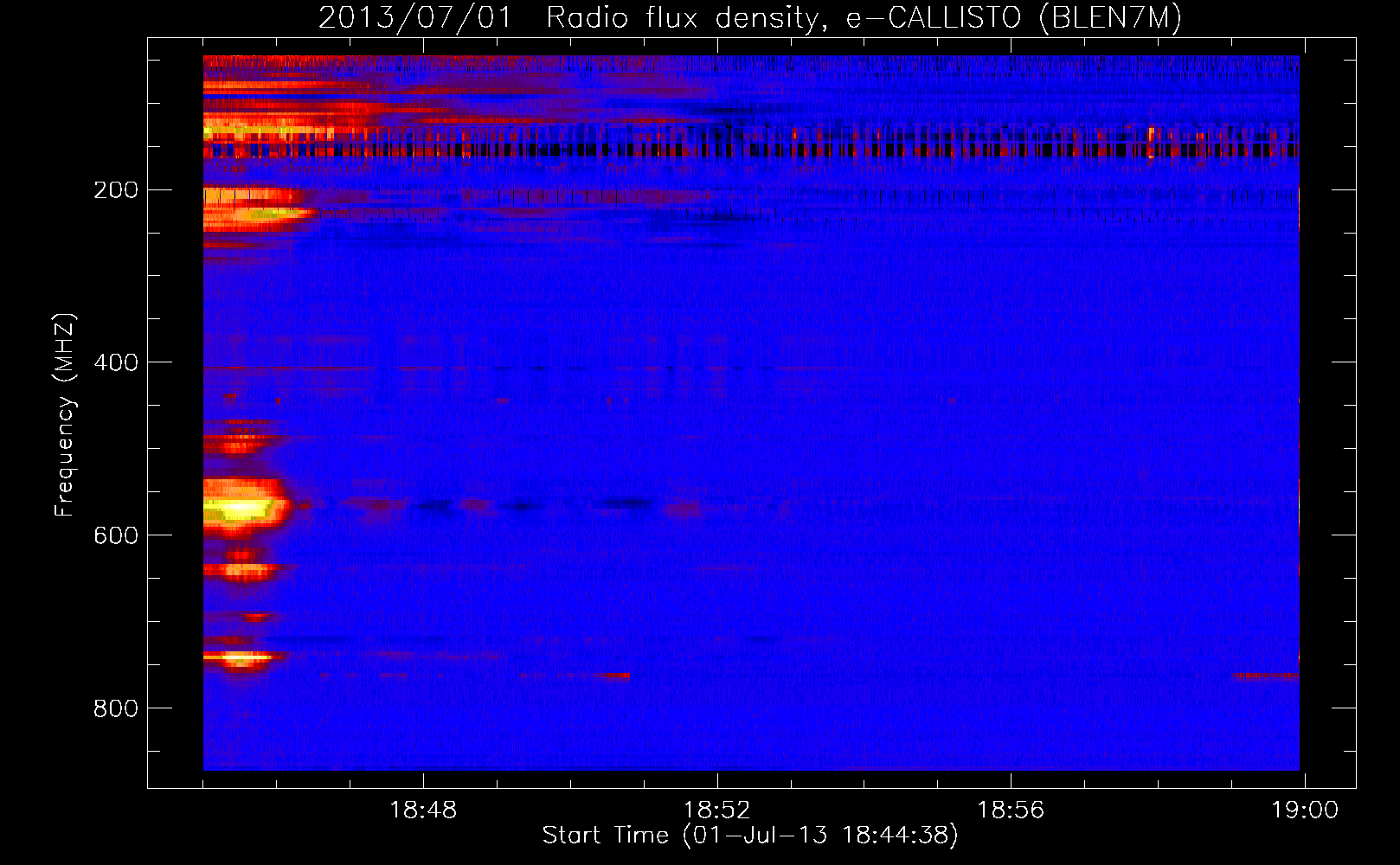Click the 200 frequency tick label
Image resolution: width=1400 pixels, height=865 pixels.
pyautogui.click(x=116, y=189)
